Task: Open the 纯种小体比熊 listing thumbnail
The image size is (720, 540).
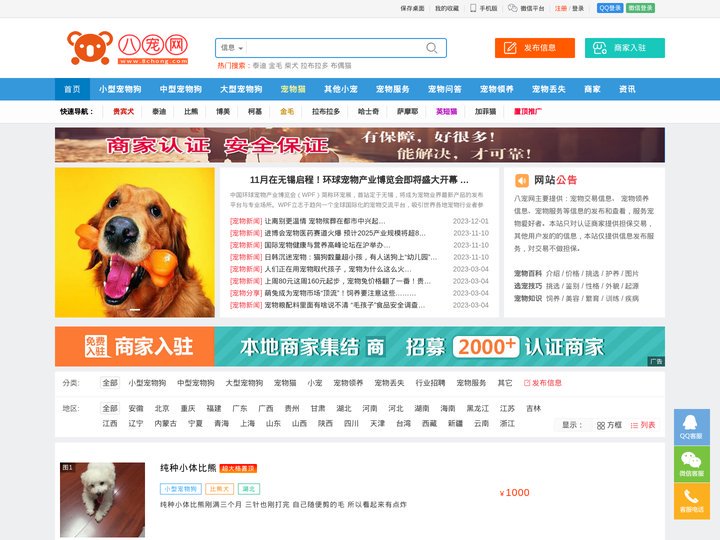Action: [x=102, y=500]
